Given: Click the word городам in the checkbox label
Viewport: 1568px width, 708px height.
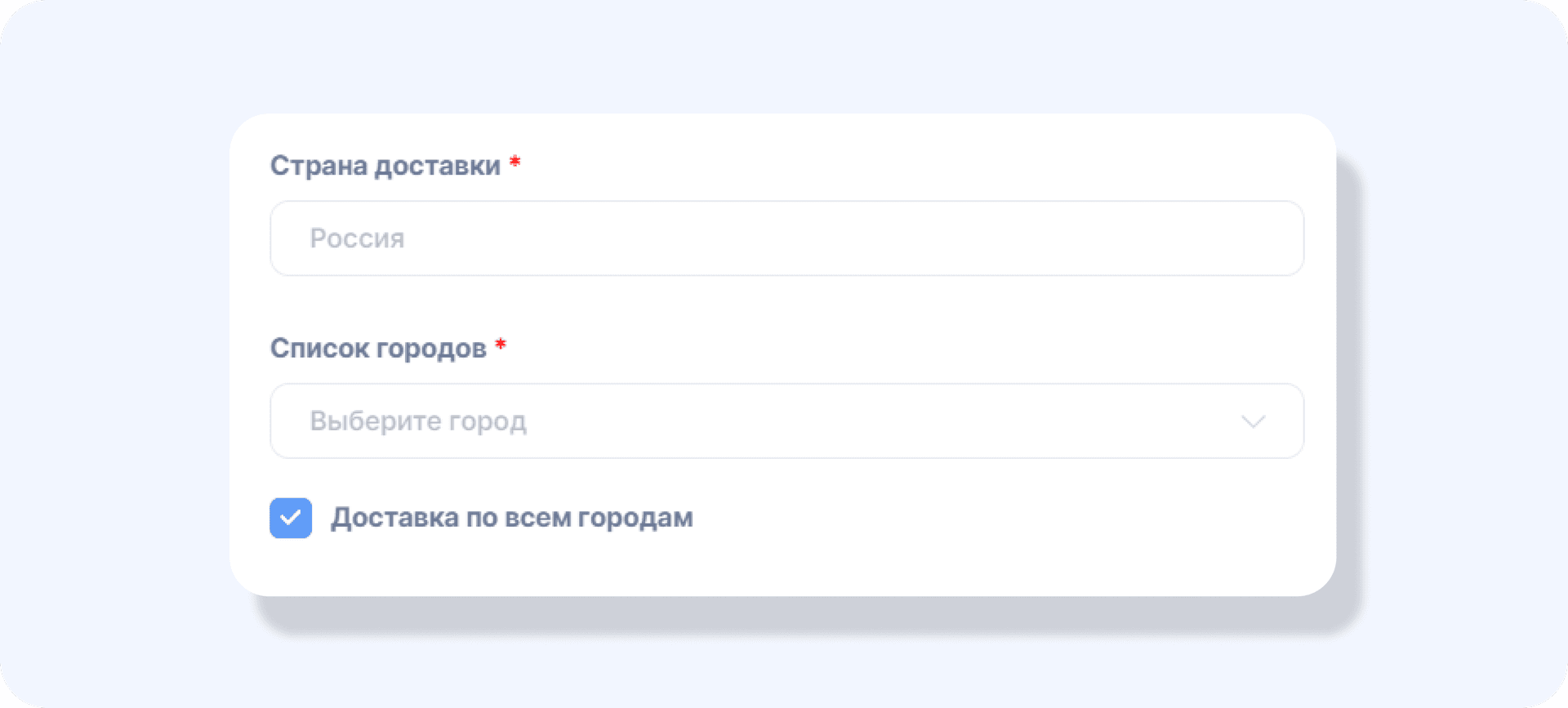Looking at the screenshot, I should (x=635, y=518).
